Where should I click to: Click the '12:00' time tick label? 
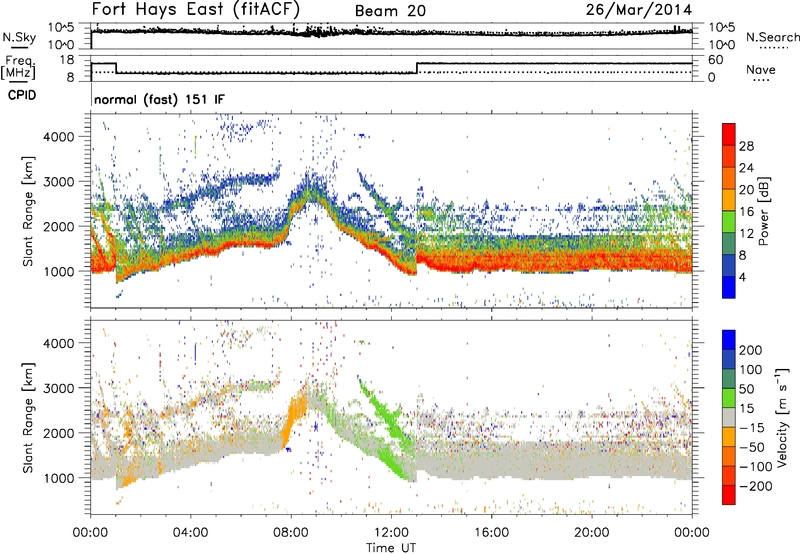pyautogui.click(x=391, y=533)
